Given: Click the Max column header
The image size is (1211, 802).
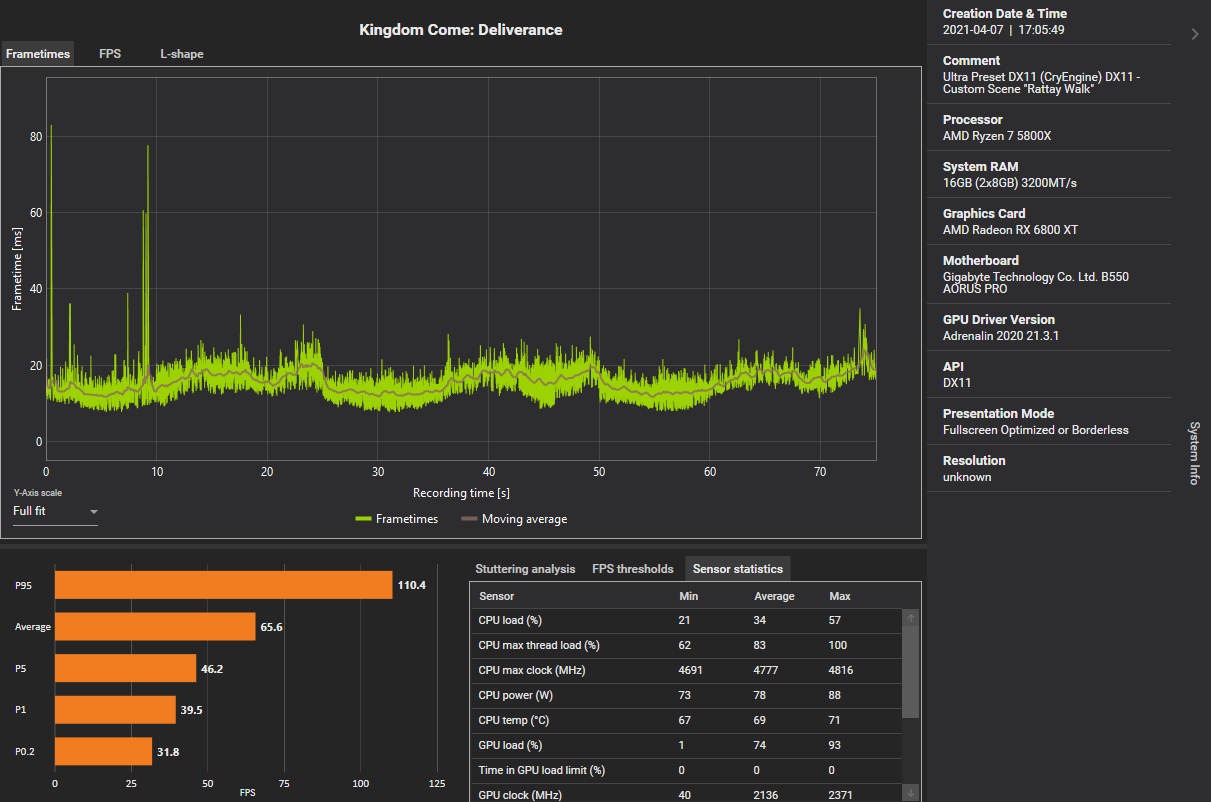Looking at the screenshot, I should pos(840,596).
